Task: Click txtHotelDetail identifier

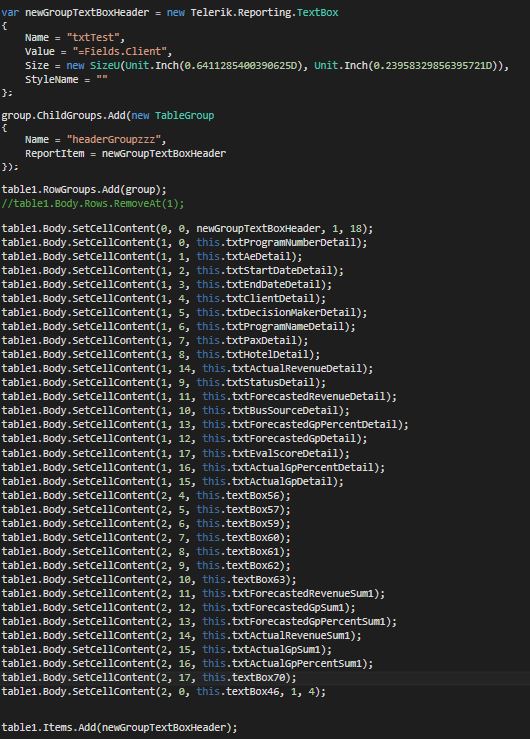Action: click(x=267, y=354)
